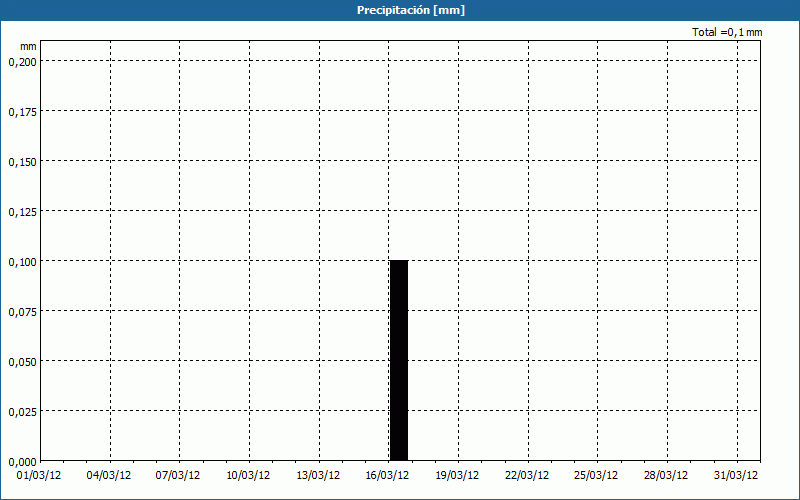
Task: Click the 0,000 y-axis label
Action: tap(22, 462)
